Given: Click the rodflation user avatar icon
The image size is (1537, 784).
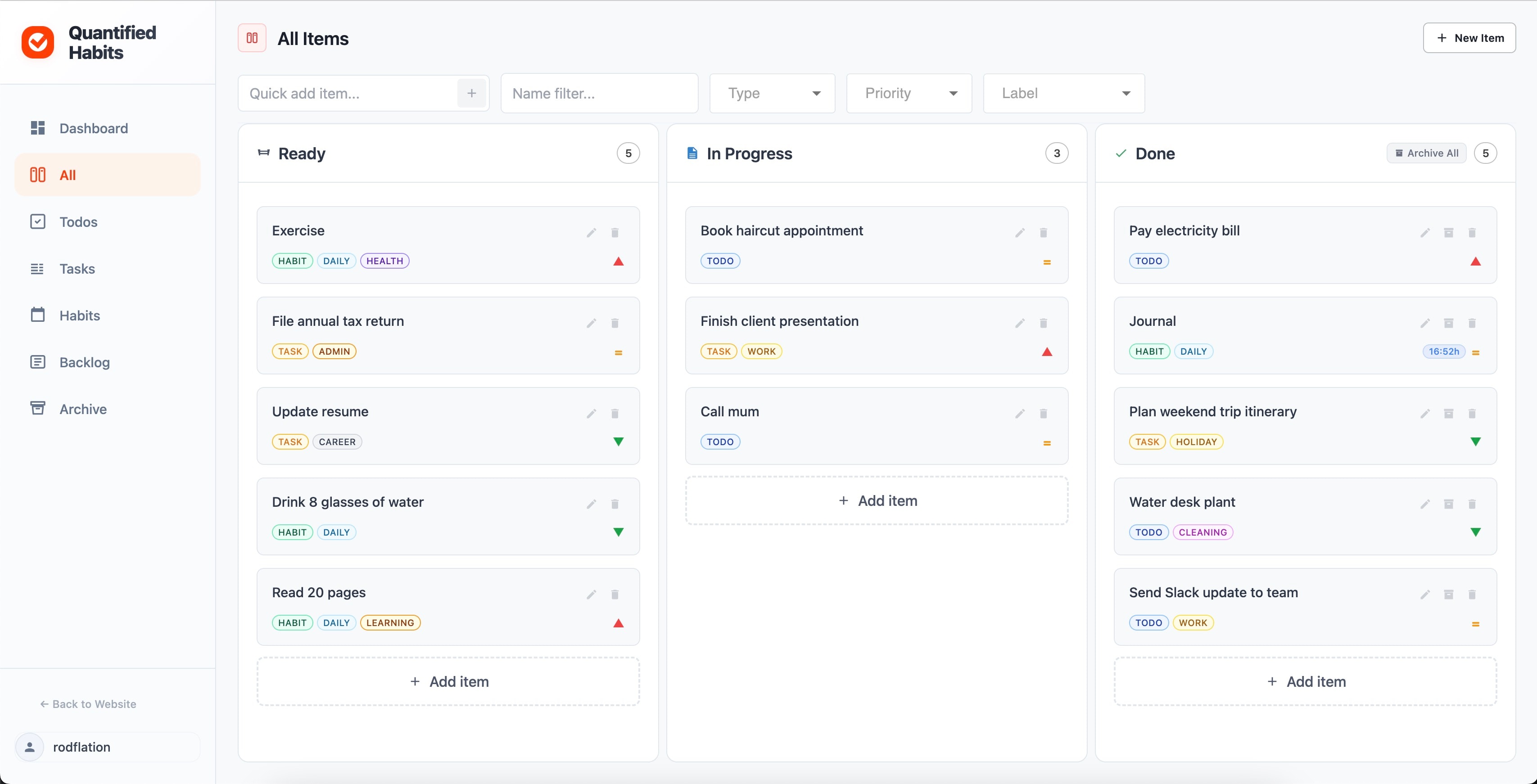Looking at the screenshot, I should click(x=29, y=747).
